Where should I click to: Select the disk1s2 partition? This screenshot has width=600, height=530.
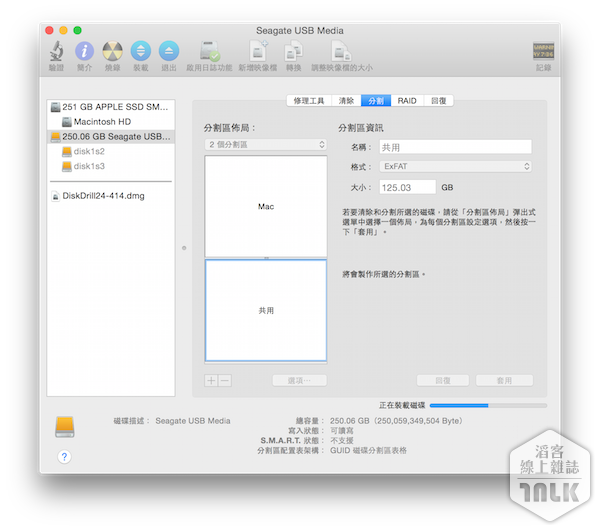pyautogui.click(x=111, y=152)
